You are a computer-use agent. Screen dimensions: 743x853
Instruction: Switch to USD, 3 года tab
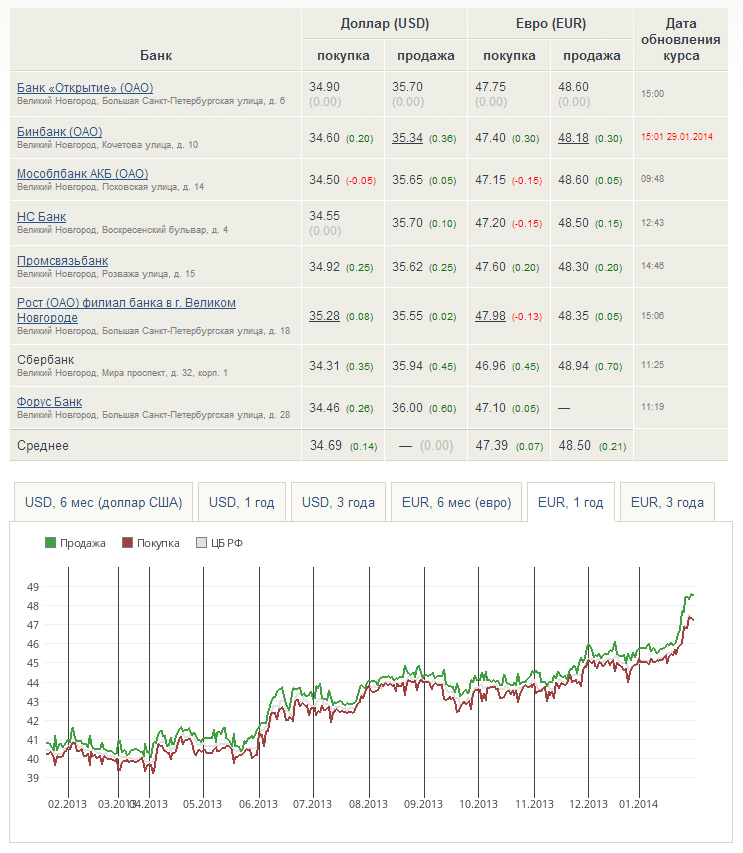click(338, 502)
